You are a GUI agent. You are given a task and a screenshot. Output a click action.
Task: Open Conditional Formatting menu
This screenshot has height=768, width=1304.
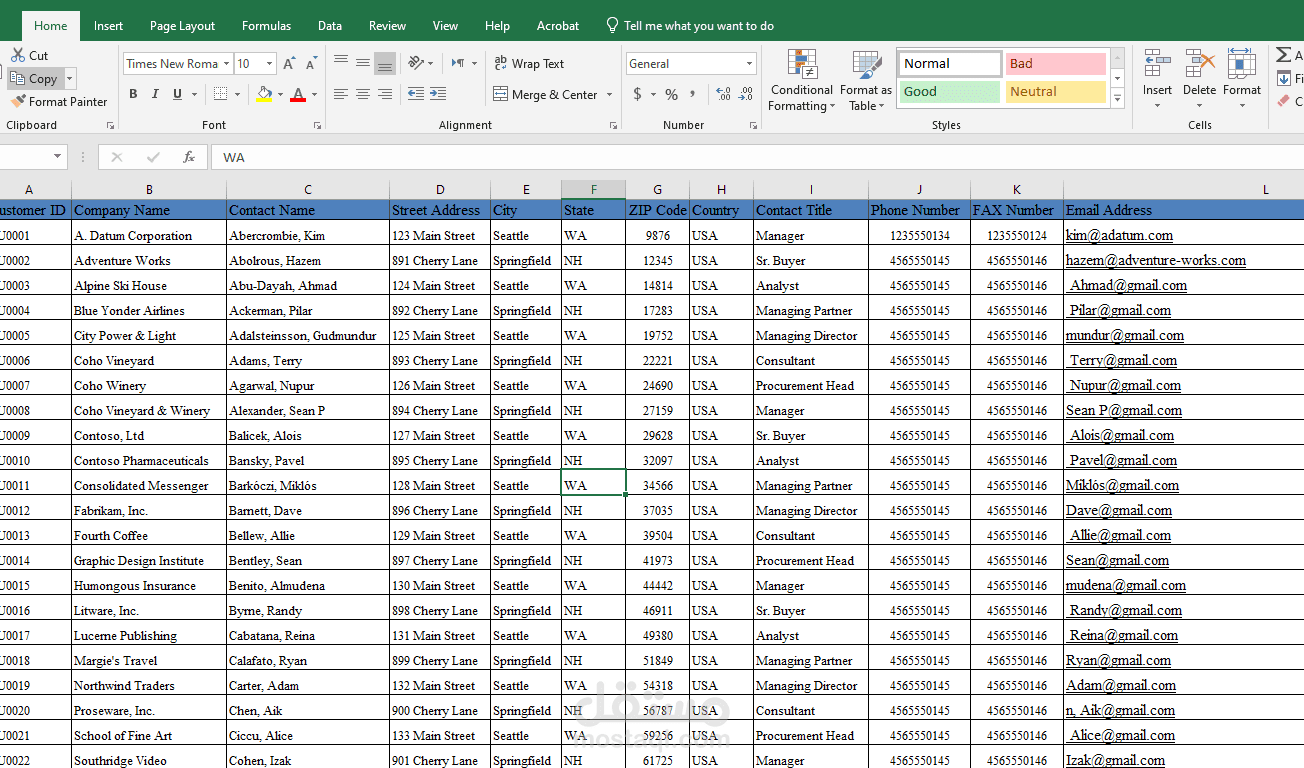coord(802,80)
